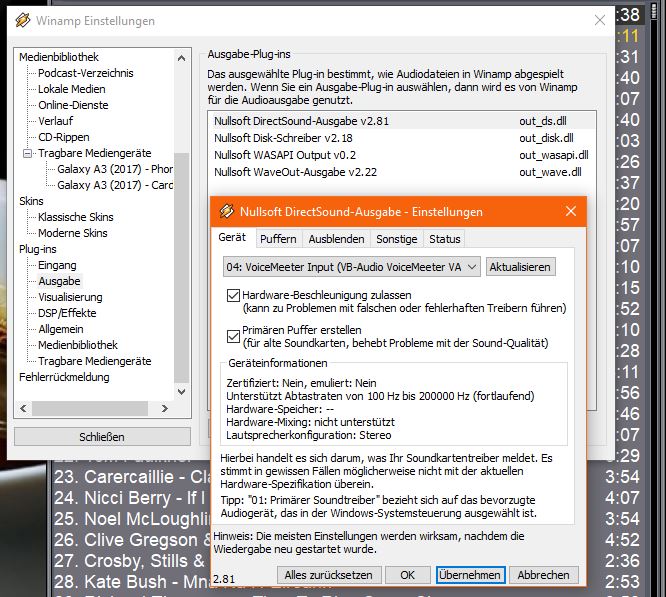Select Online-Dienste tree item
Screen dimensions: 666x597
(x=73, y=105)
